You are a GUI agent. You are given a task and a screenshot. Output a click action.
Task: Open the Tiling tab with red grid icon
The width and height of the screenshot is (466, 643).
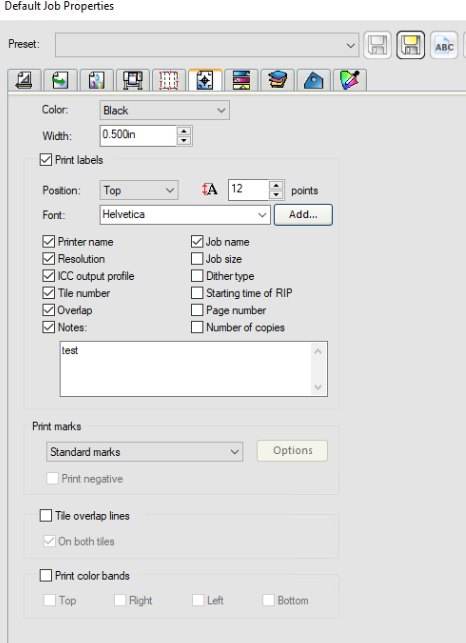[x=169, y=80]
